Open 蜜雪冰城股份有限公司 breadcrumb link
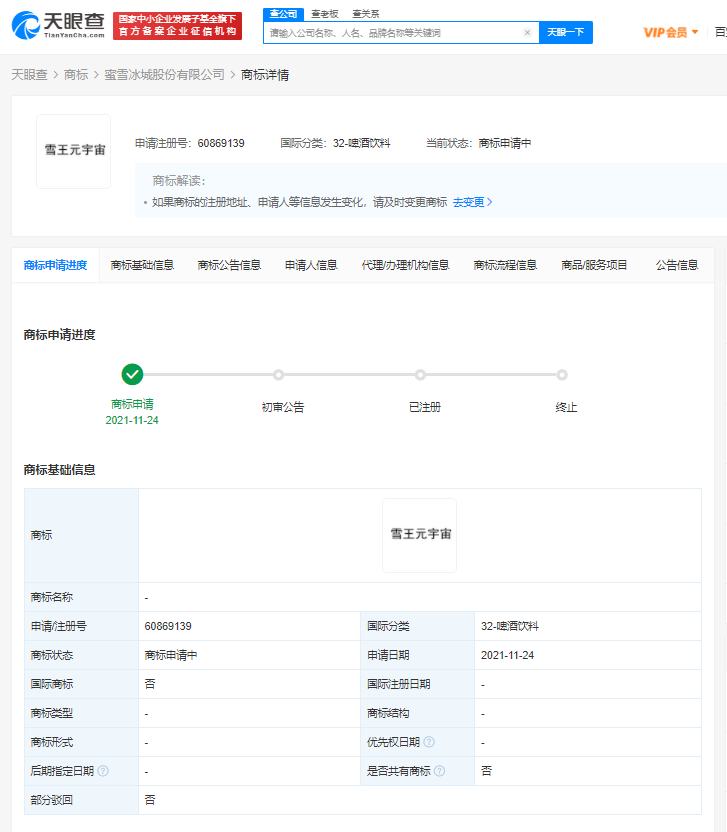Screen dimensions: 727x832 (165, 75)
